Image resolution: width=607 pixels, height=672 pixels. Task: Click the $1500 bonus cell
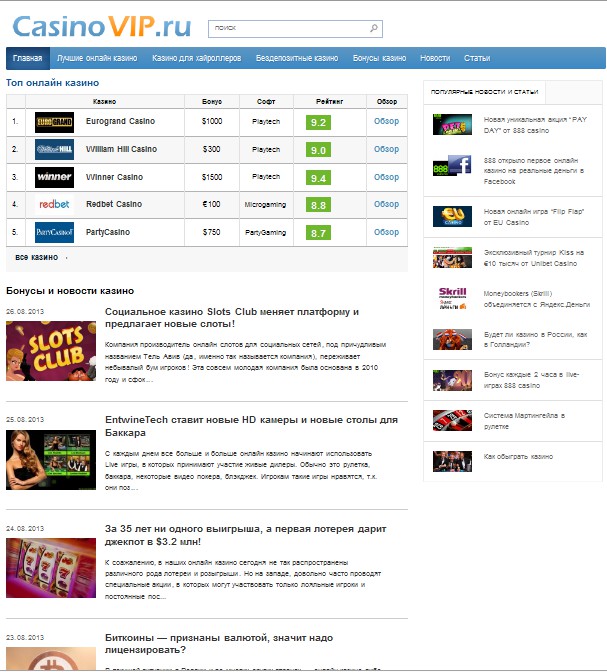tap(212, 177)
